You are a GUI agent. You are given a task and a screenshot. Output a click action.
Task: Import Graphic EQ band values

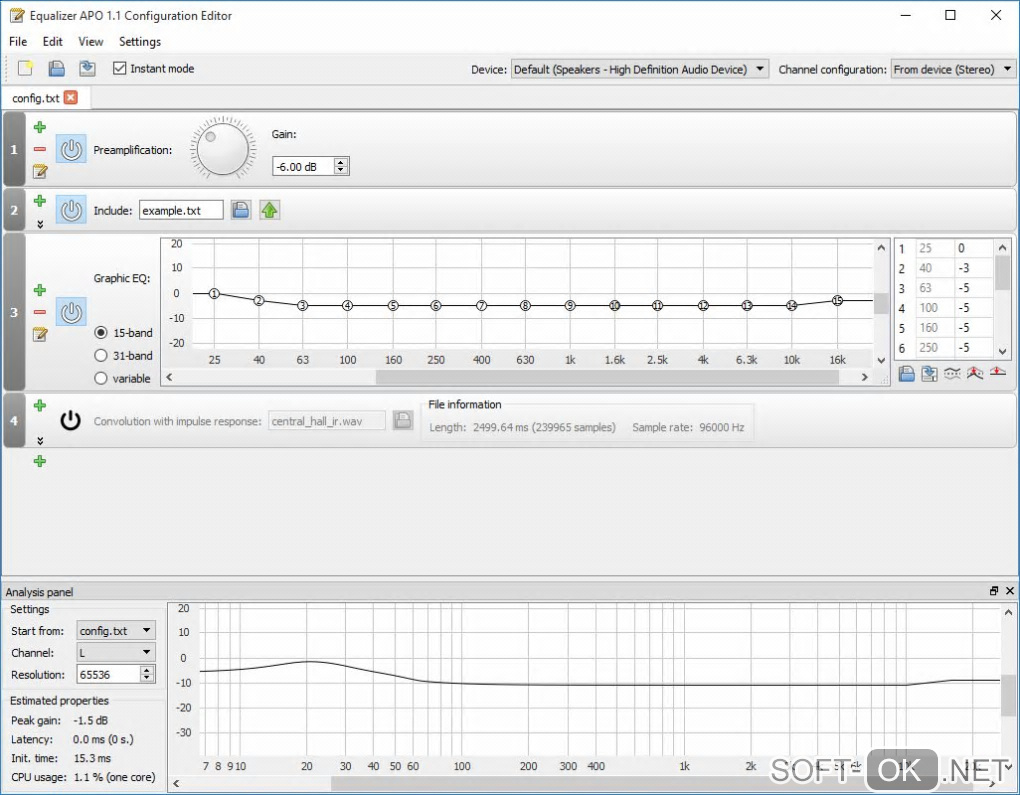(x=906, y=373)
